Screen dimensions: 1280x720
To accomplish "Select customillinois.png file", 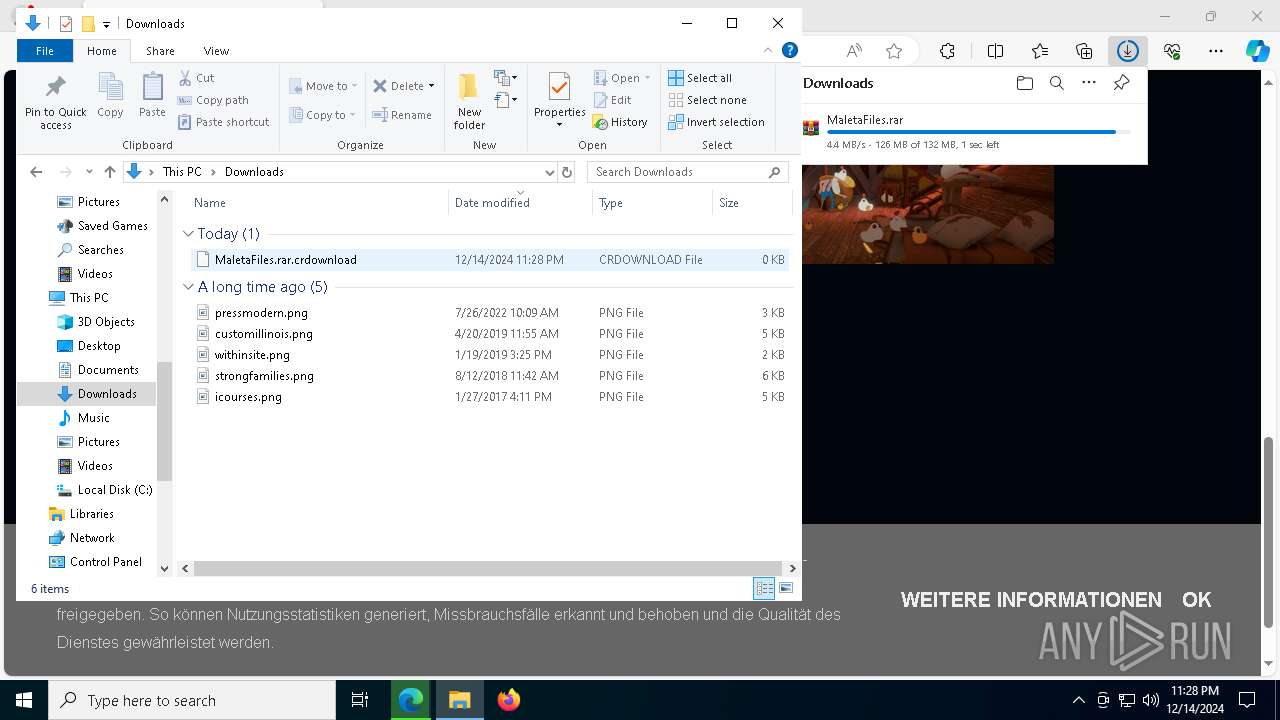I will [x=490, y=334].
